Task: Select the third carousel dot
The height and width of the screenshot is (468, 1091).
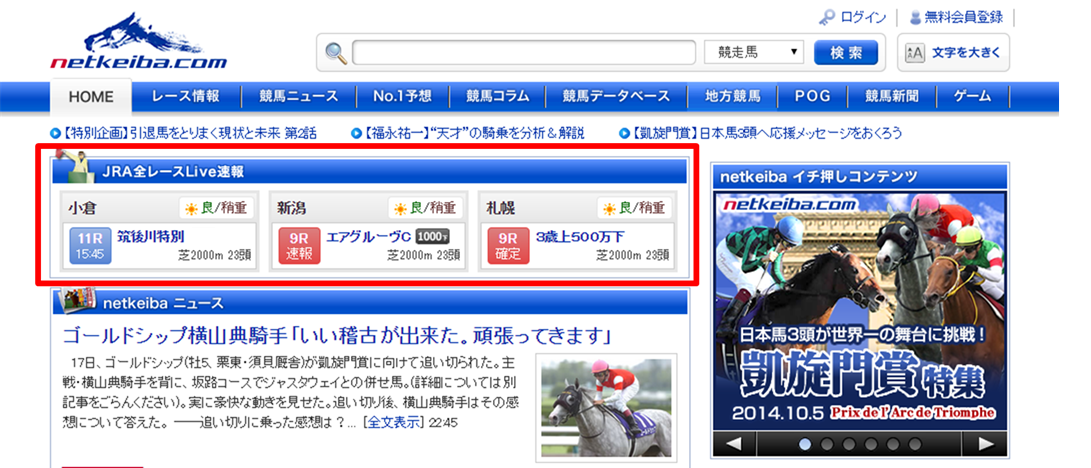Action: point(849,444)
